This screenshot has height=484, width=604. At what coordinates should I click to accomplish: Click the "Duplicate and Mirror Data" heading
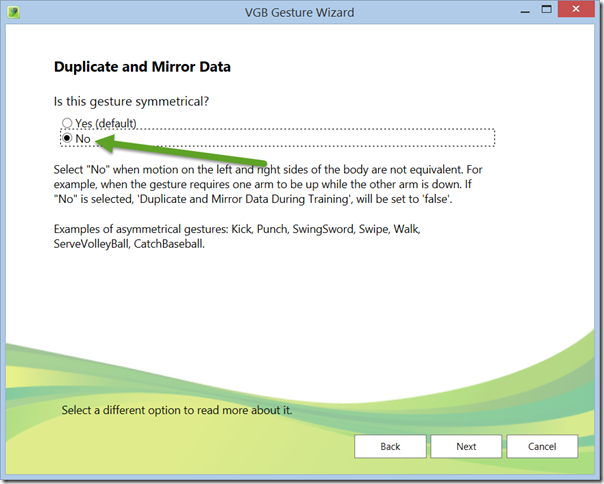(142, 67)
